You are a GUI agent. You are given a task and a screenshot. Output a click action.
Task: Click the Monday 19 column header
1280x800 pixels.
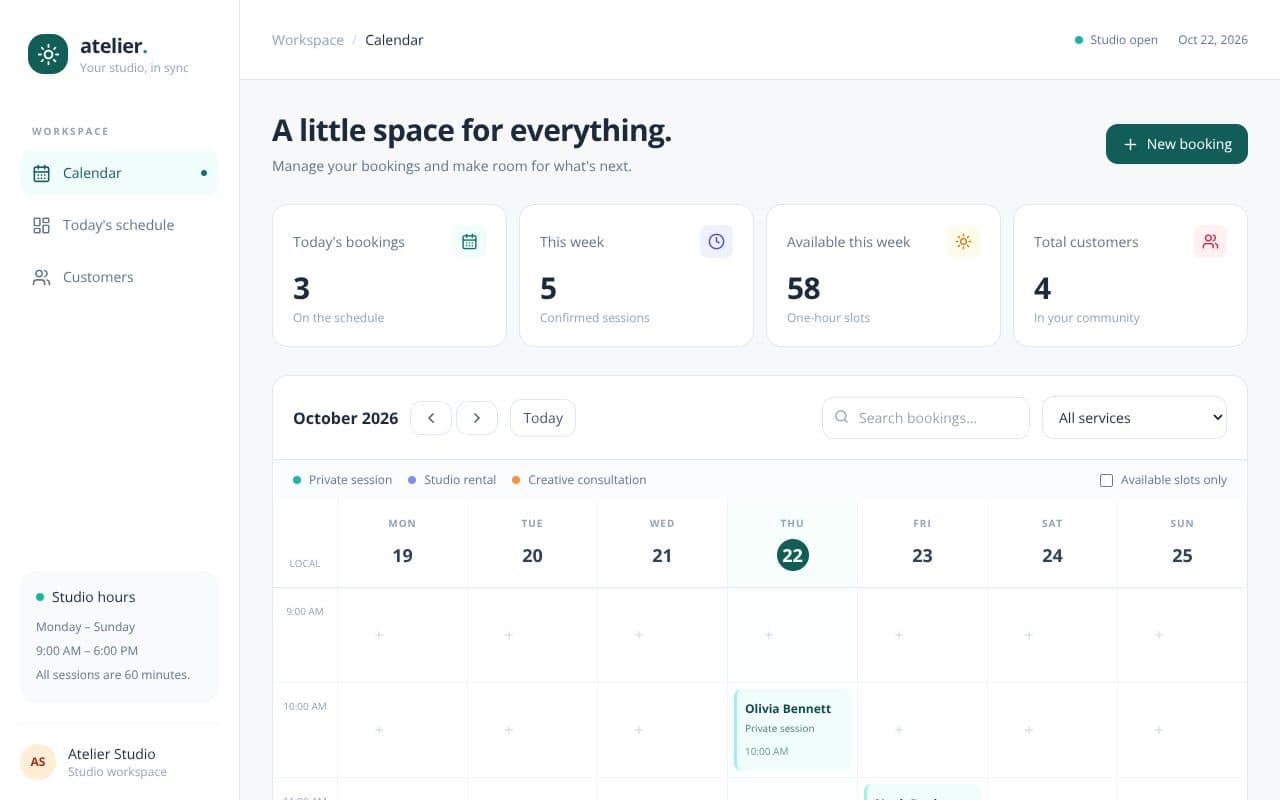(402, 544)
